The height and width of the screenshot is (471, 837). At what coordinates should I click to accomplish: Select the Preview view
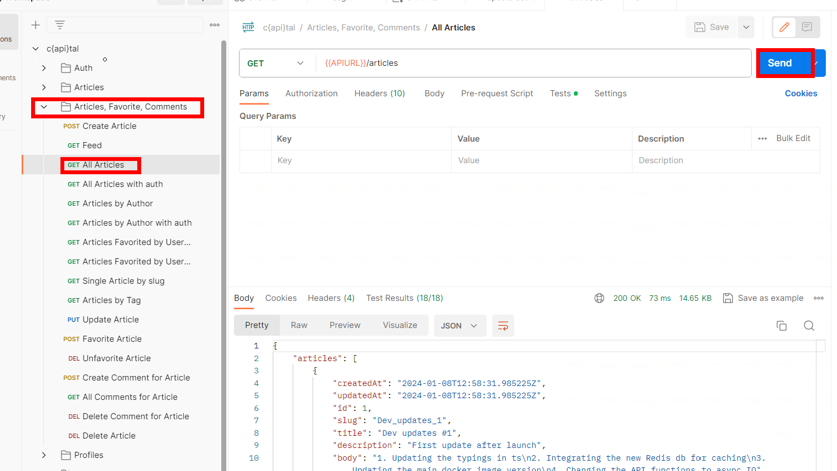pyautogui.click(x=345, y=325)
